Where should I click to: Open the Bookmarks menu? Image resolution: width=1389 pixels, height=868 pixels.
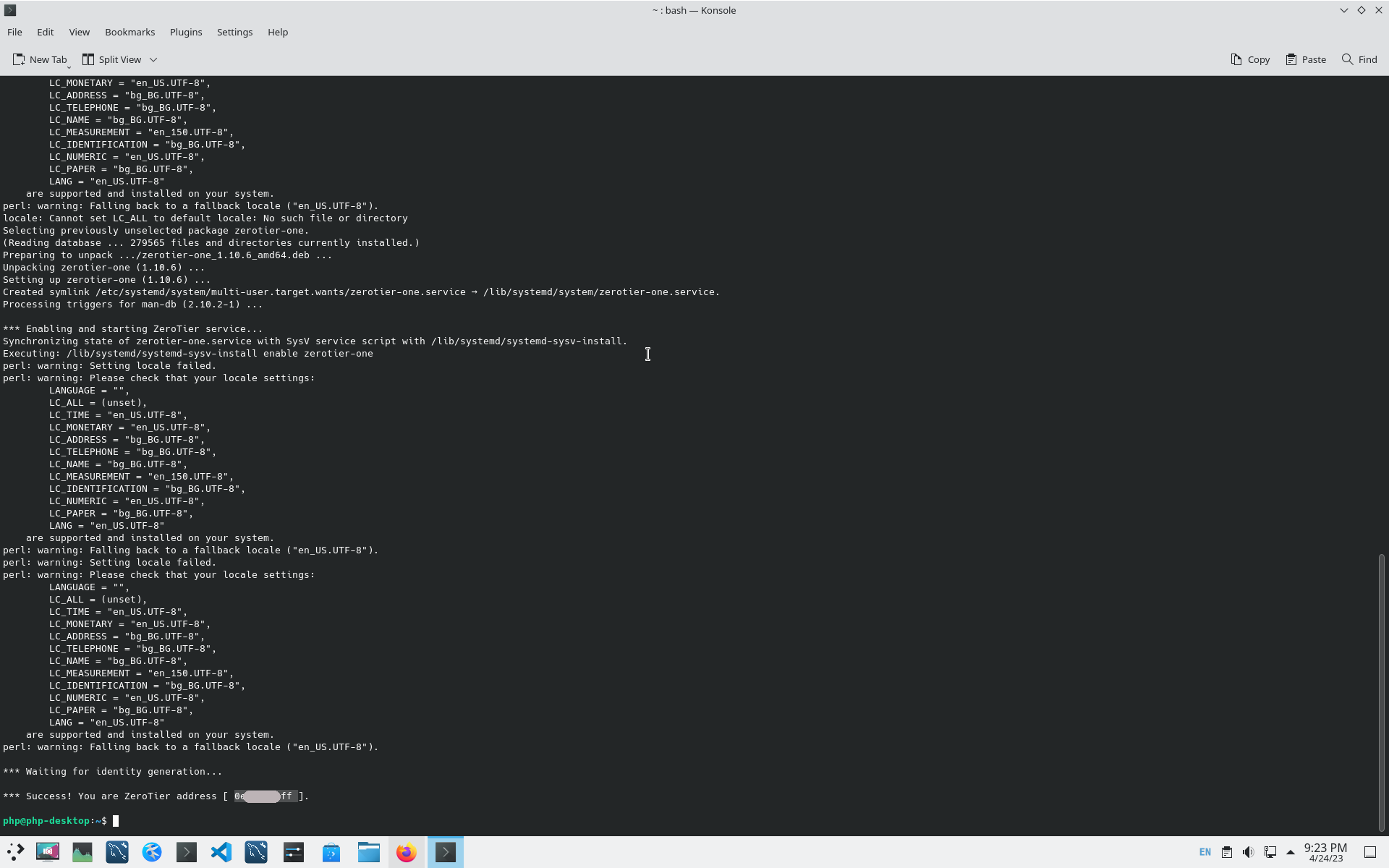[129, 32]
